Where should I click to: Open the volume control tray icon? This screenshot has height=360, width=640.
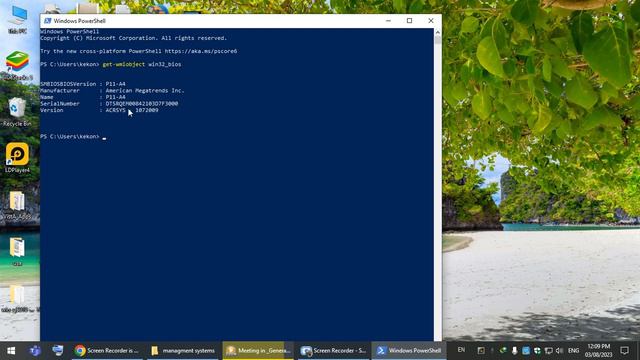click(560, 351)
